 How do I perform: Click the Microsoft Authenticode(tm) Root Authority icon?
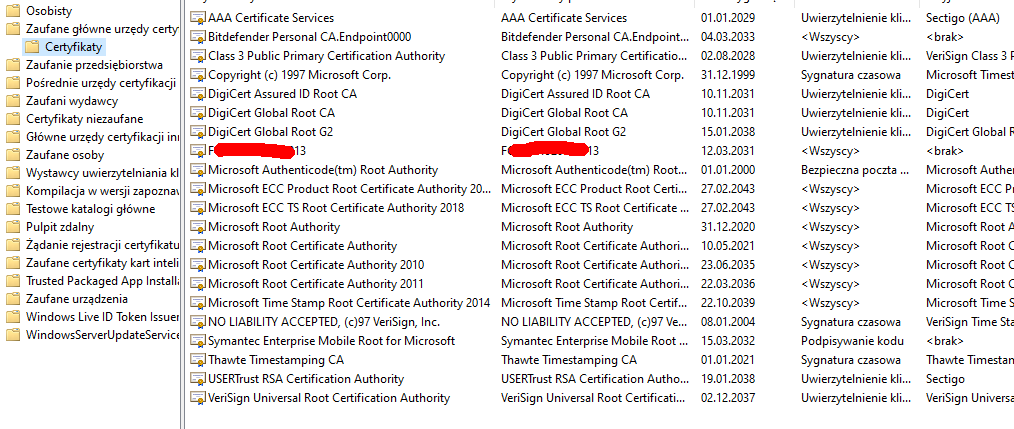tap(197, 170)
